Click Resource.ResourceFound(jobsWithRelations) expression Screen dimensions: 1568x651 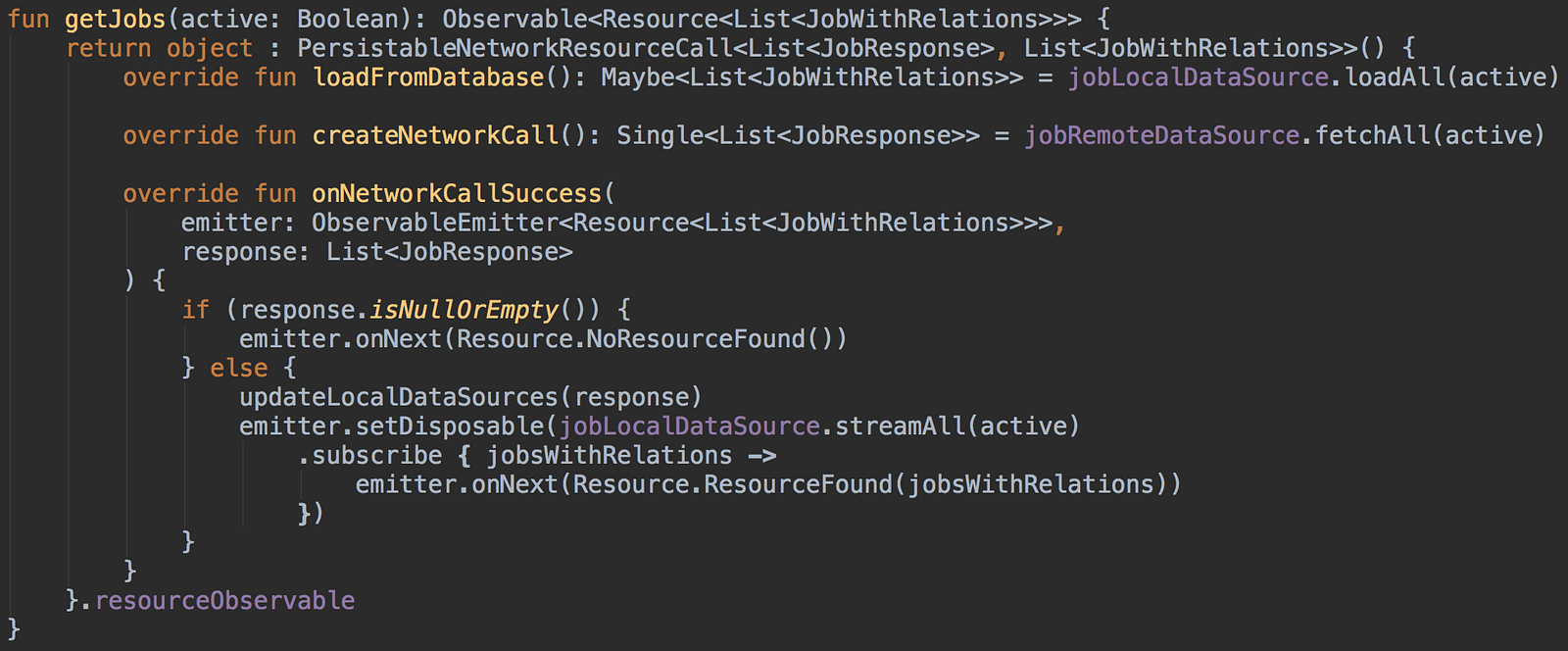click(x=870, y=484)
